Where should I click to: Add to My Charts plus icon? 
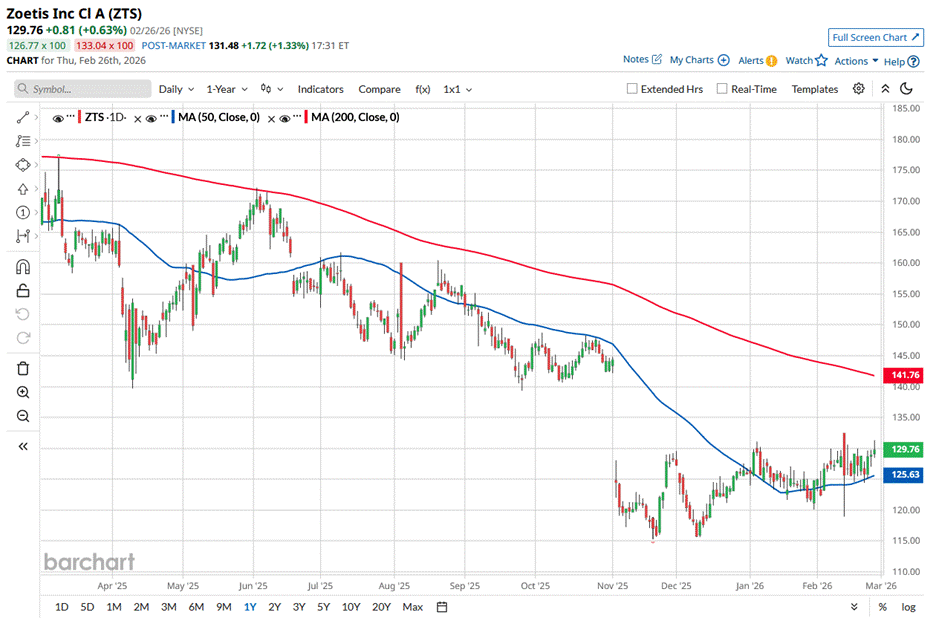tap(723, 60)
